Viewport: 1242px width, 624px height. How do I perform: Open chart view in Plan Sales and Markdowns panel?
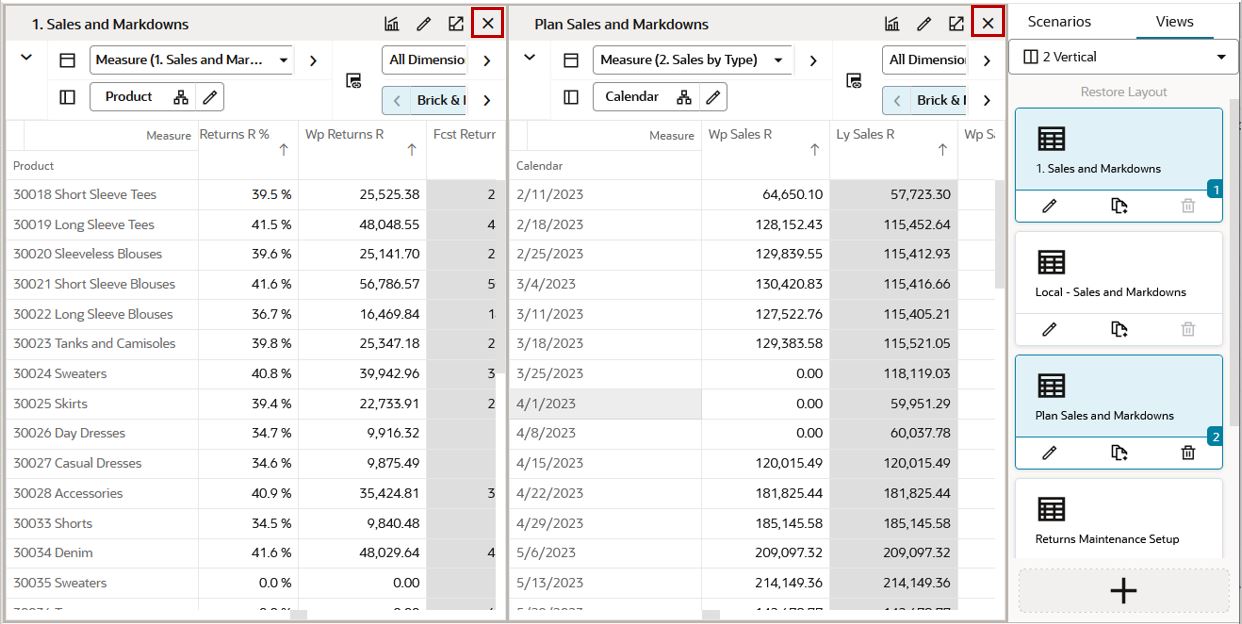click(892, 23)
